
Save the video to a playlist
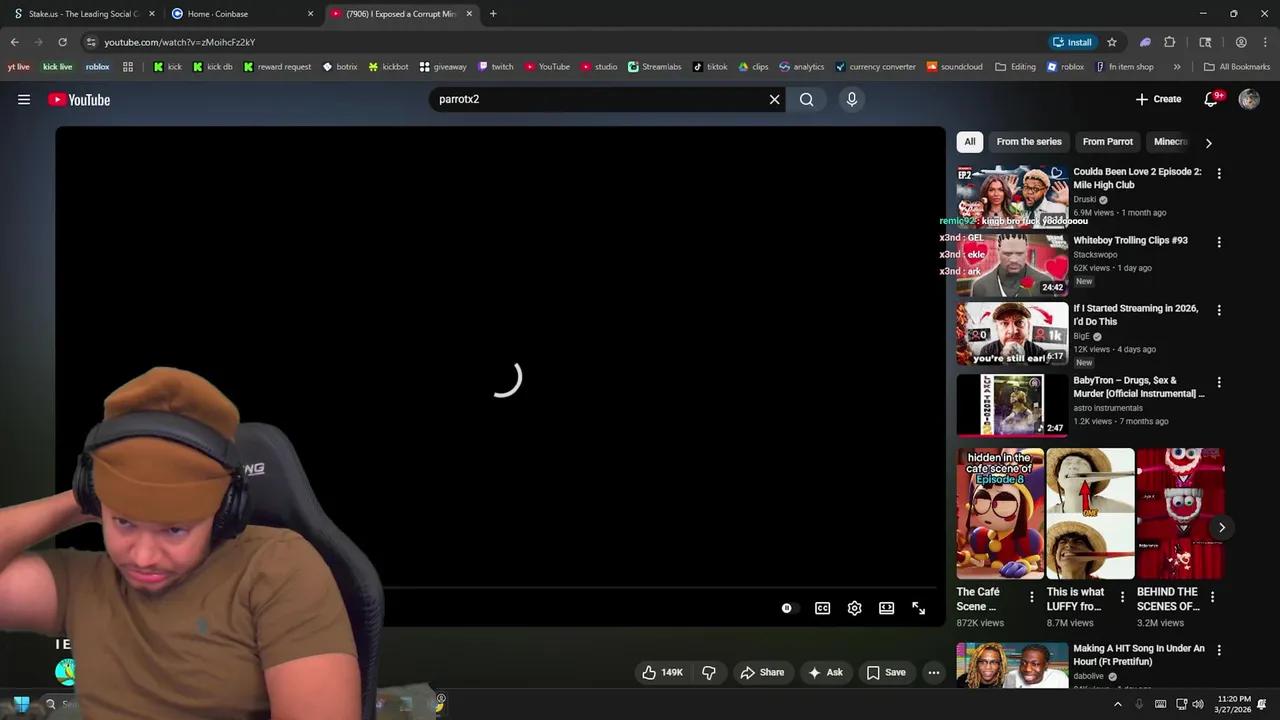pyautogui.click(x=887, y=672)
